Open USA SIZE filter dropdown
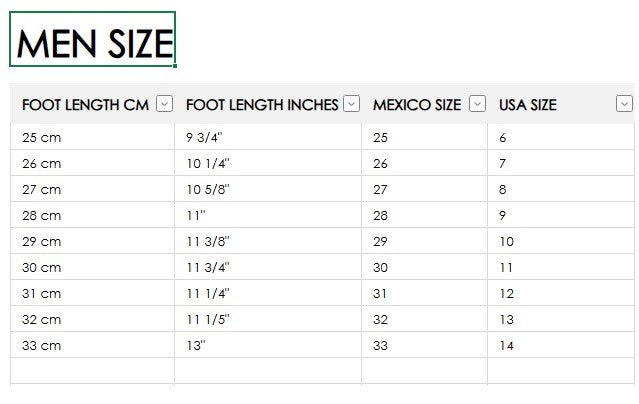This screenshot has height=404, width=639. 625,104
